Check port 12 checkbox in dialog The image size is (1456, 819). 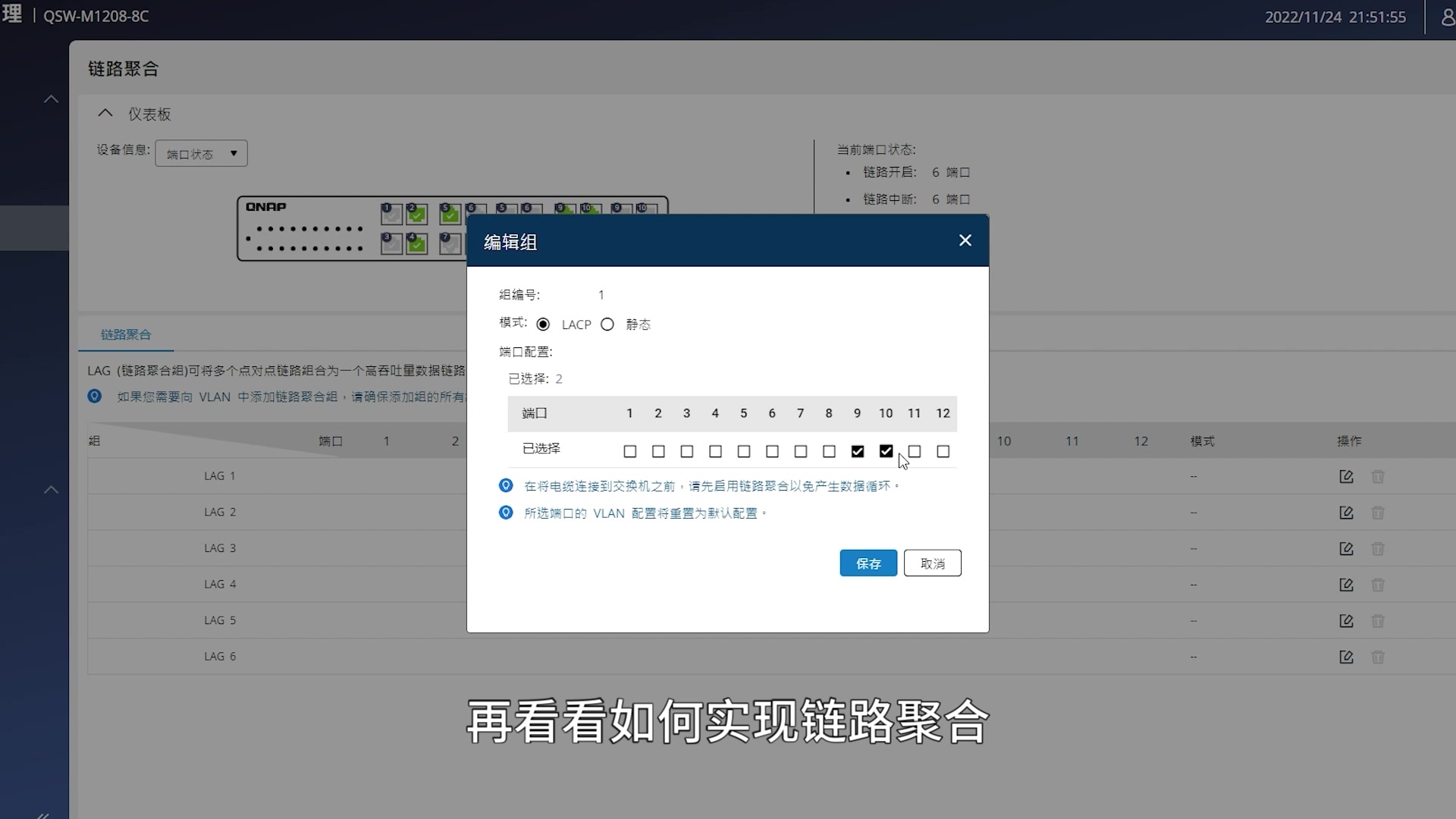(x=943, y=451)
